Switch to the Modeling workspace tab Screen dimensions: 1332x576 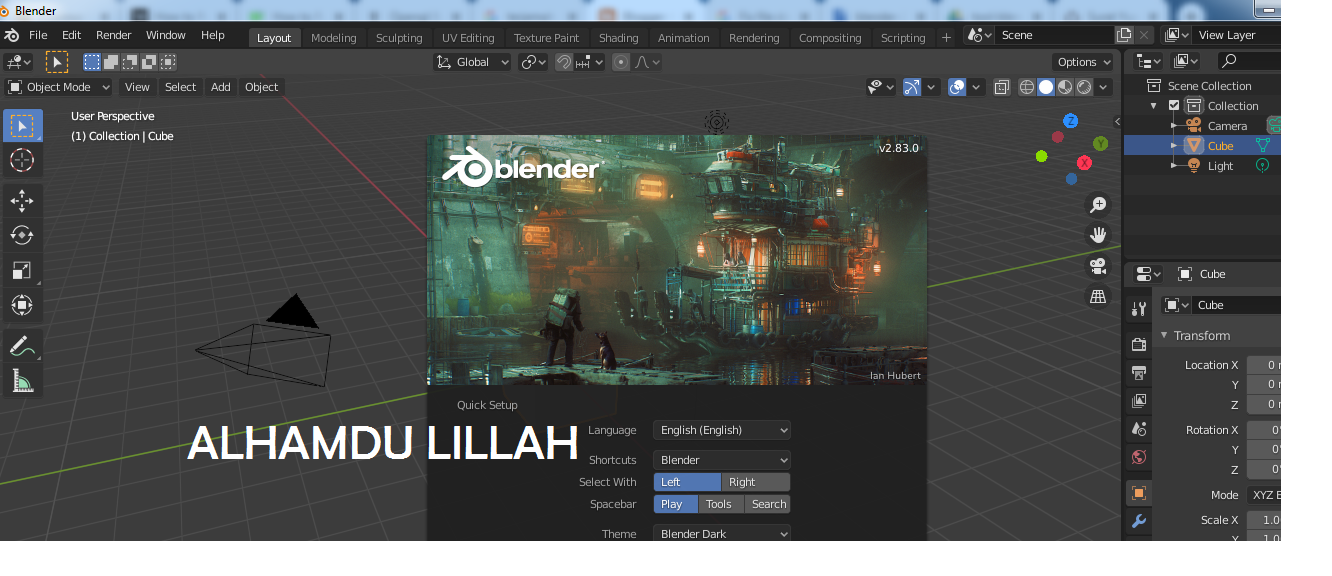click(333, 38)
